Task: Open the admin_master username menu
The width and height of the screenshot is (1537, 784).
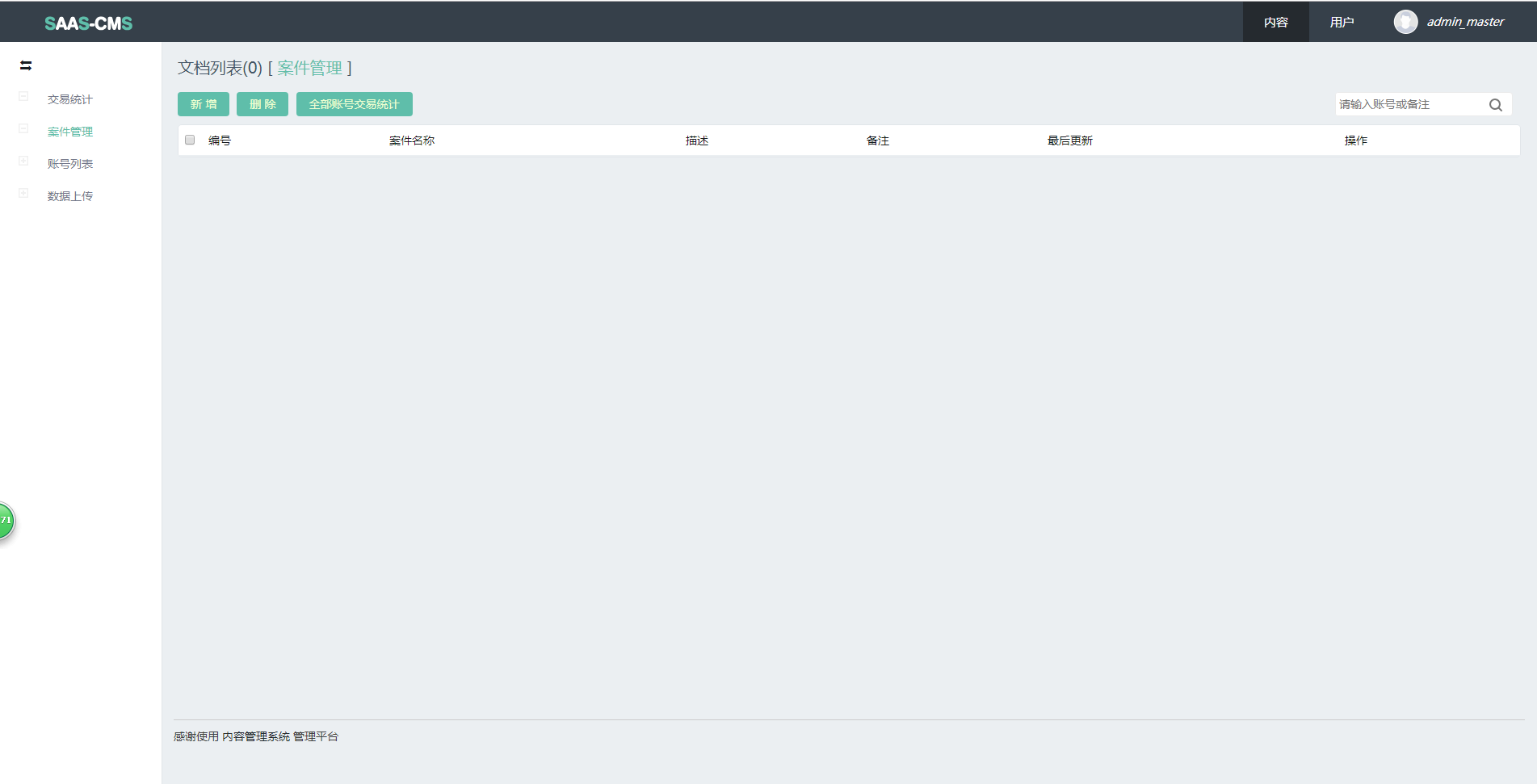Action: click(1465, 22)
